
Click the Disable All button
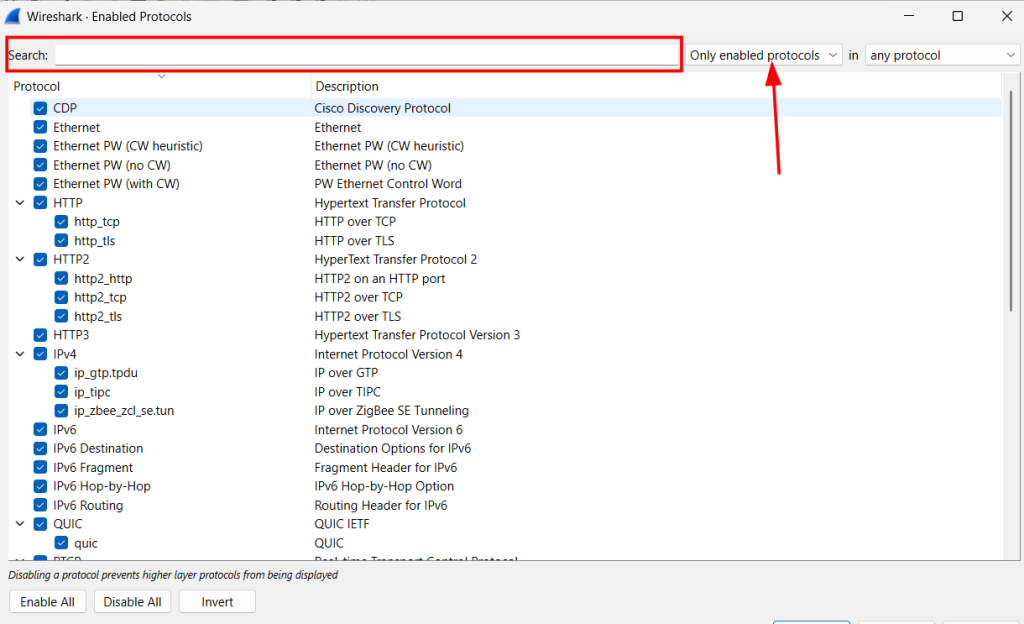[x=133, y=602]
